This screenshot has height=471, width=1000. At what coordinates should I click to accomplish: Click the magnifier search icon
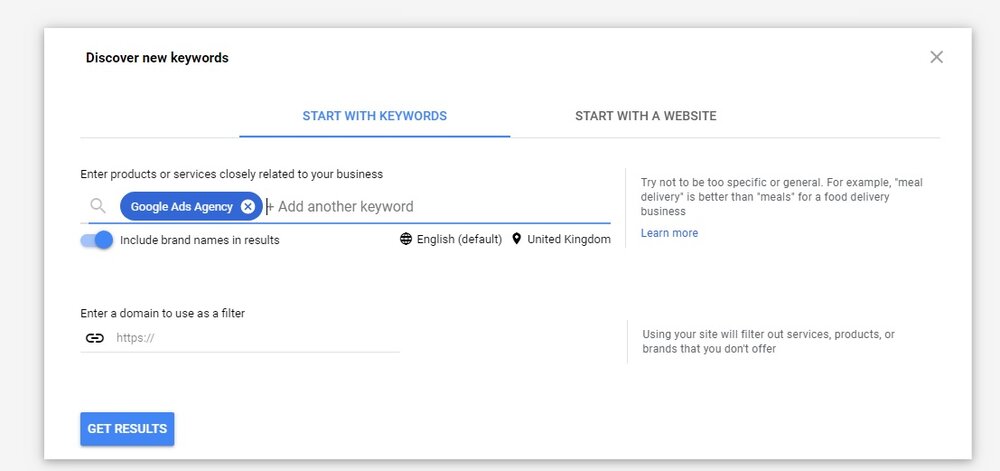[98, 206]
